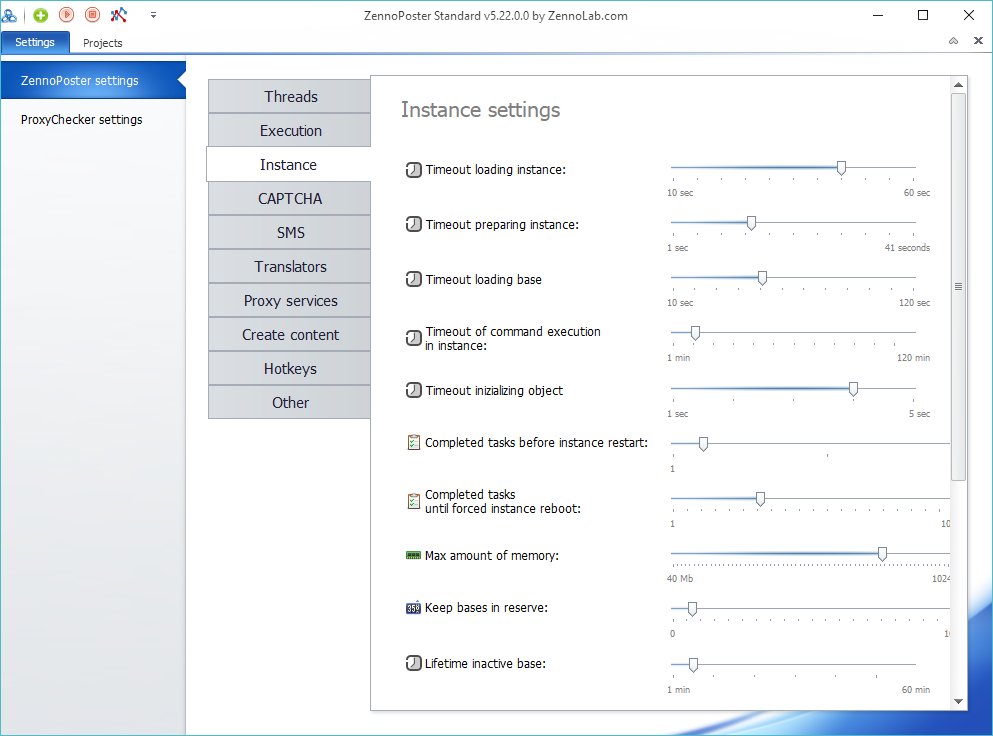Click the red-blue graph tool icon
The image size is (993, 736).
pos(118,15)
